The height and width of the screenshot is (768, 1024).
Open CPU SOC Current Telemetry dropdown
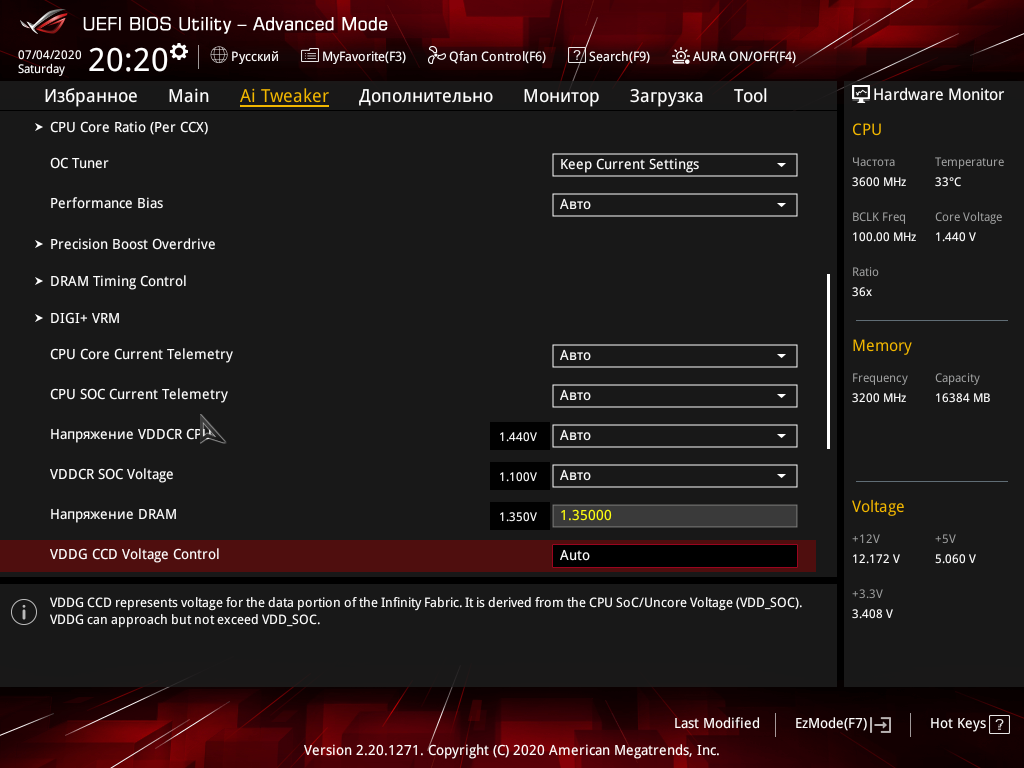[675, 395]
